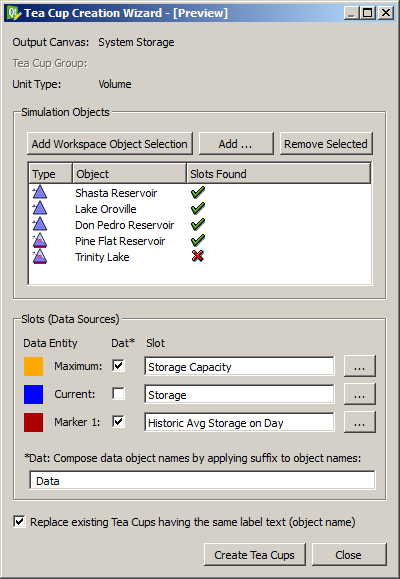Pick the orange Maximum color swatch
Image resolution: width=400 pixels, height=579 pixels.
tap(33, 366)
